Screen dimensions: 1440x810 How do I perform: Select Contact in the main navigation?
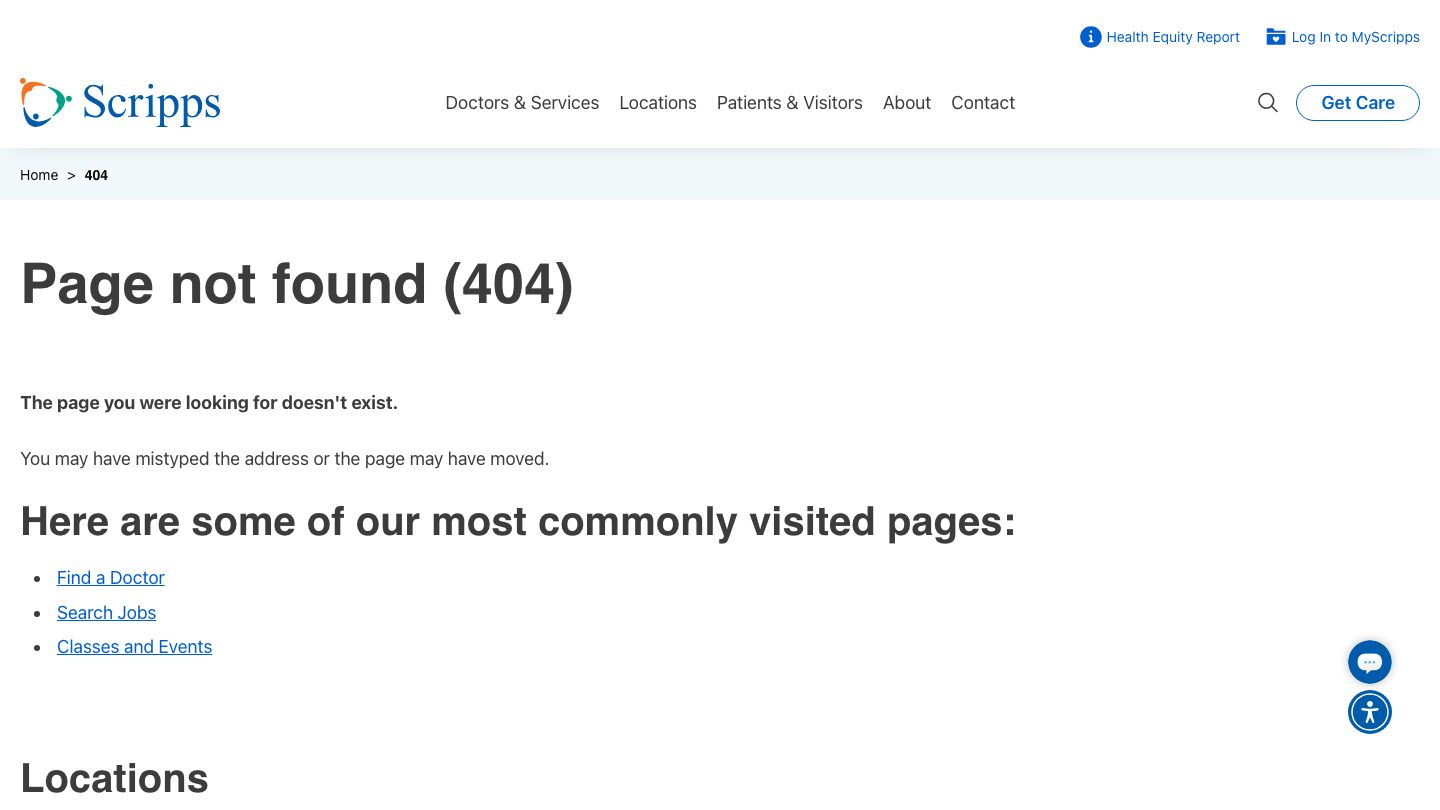click(x=982, y=103)
